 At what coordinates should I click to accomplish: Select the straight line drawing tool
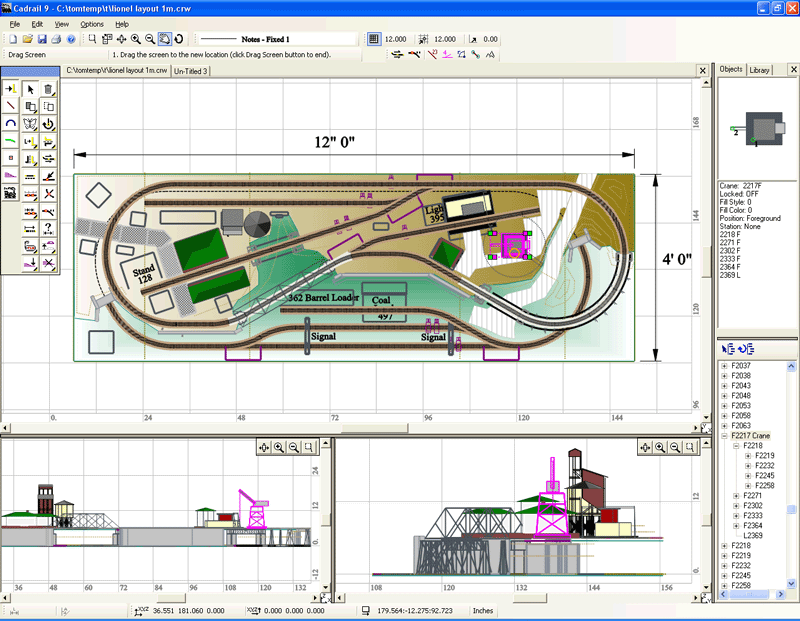[x=11, y=106]
